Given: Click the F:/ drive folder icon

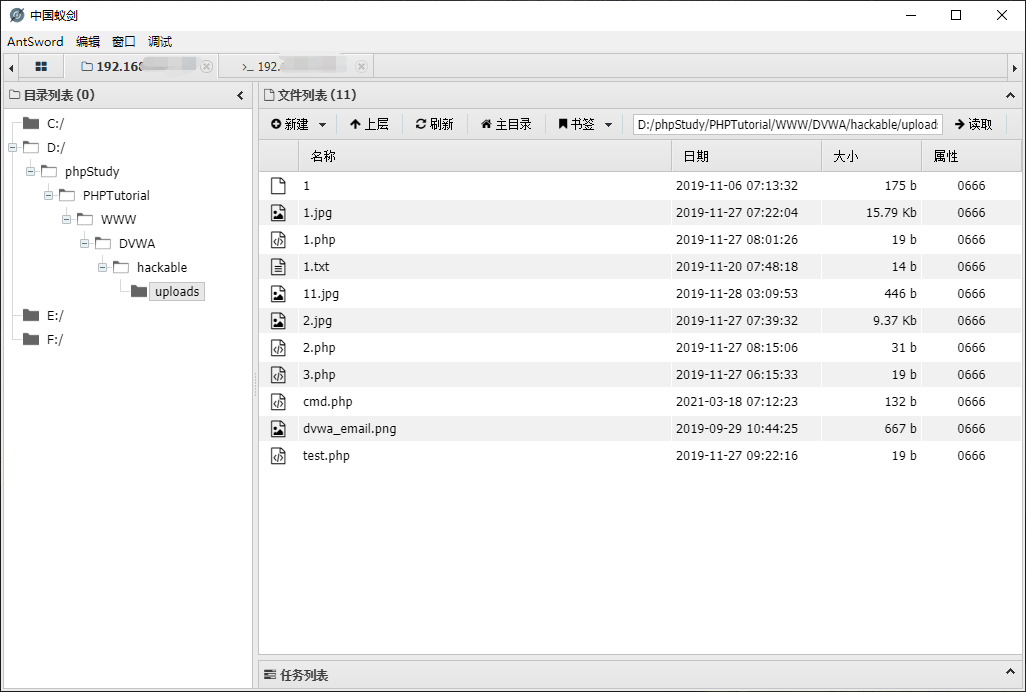Looking at the screenshot, I should pyautogui.click(x=31, y=339).
